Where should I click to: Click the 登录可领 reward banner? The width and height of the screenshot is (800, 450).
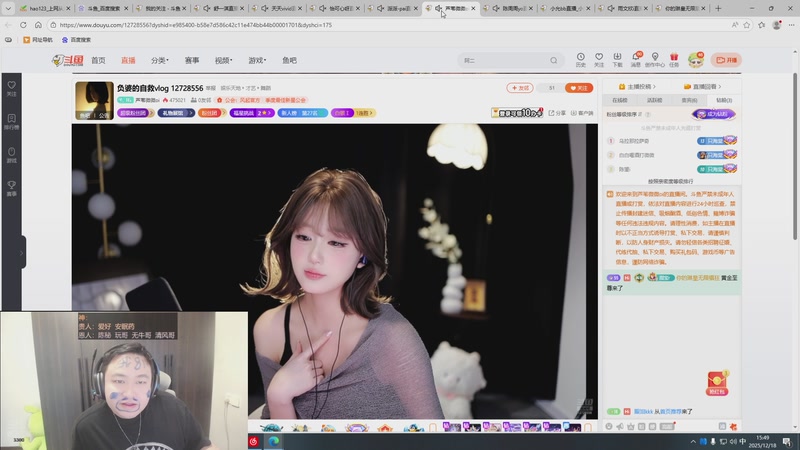517,112
